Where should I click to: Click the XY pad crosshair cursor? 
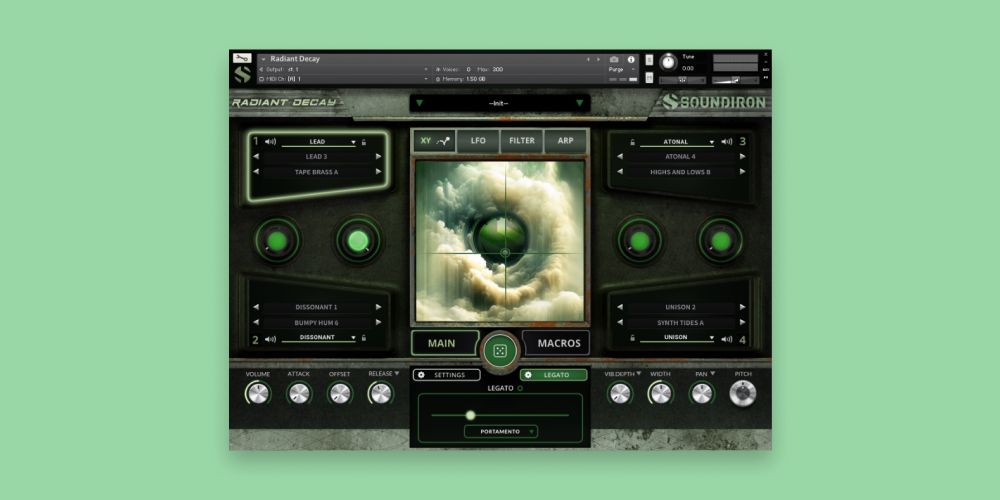coord(505,253)
